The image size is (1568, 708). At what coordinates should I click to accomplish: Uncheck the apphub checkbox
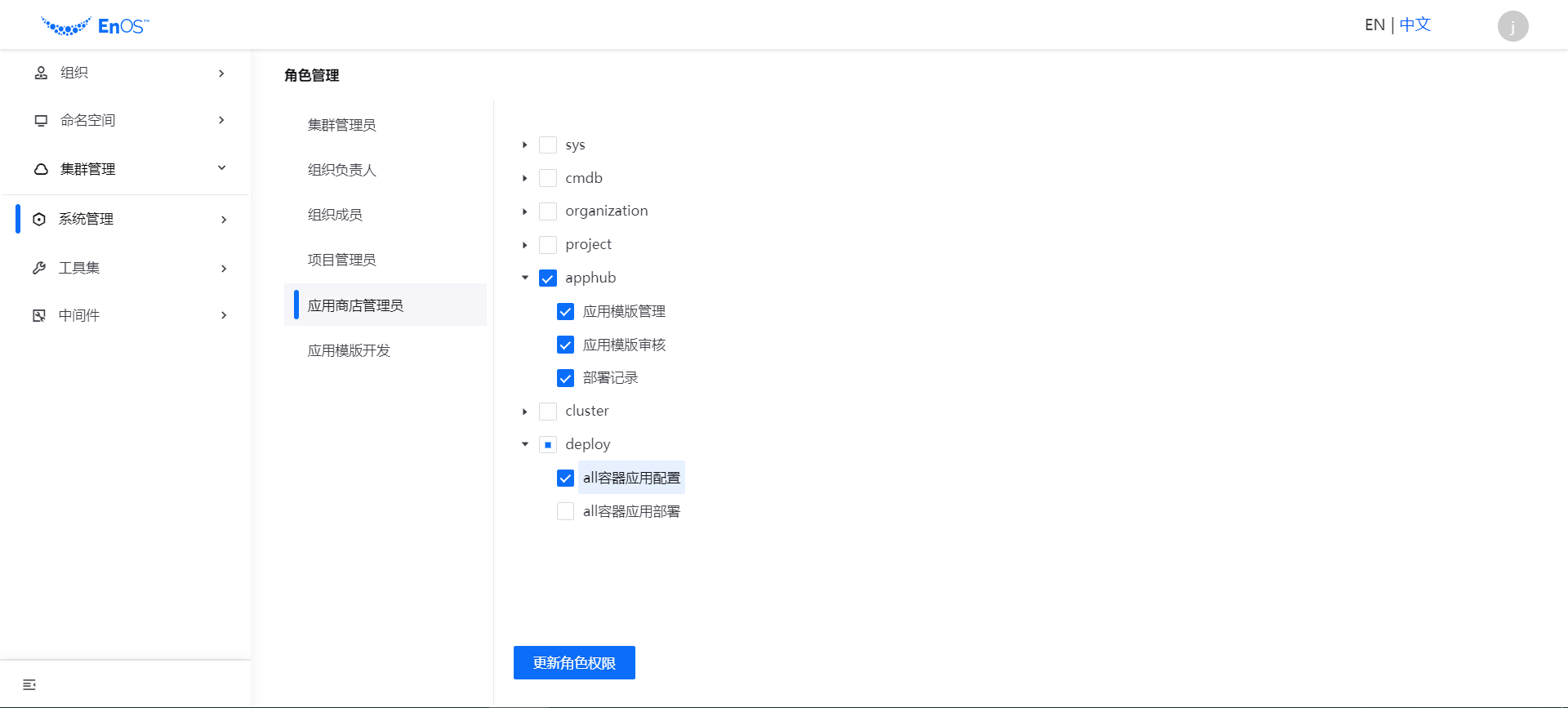coord(548,278)
